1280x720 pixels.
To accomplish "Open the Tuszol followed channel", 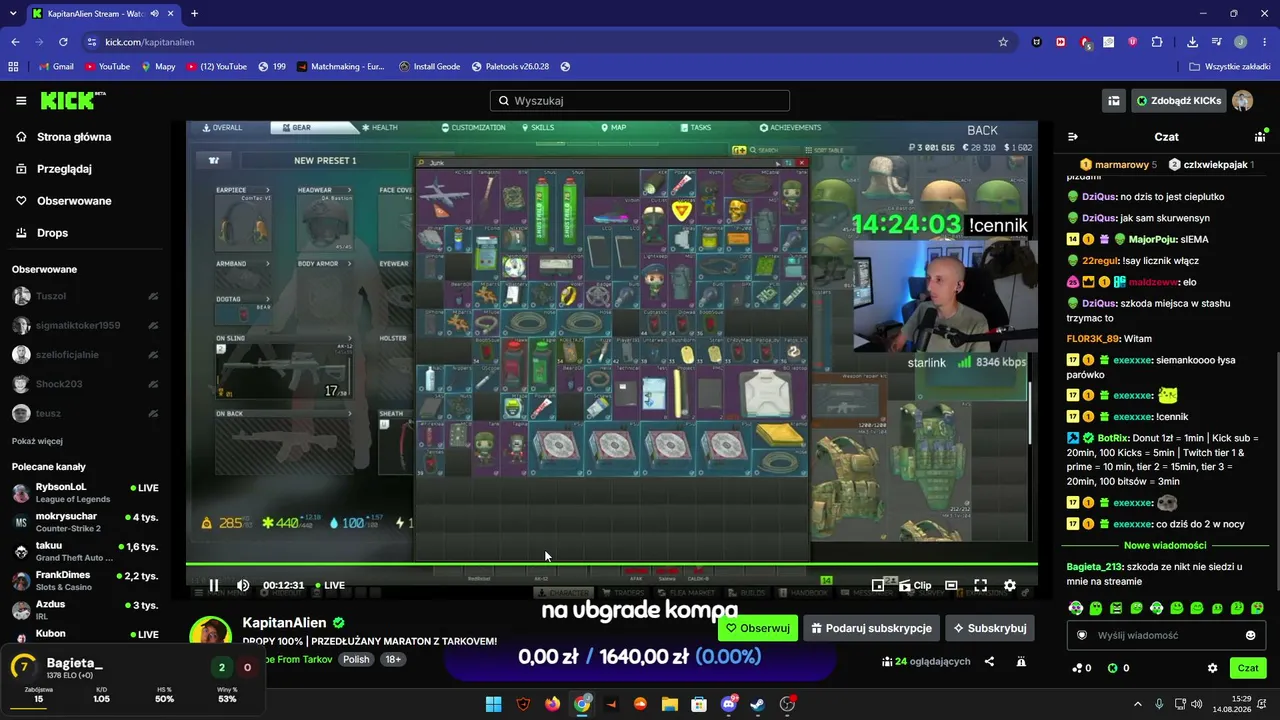I will (x=85, y=296).
